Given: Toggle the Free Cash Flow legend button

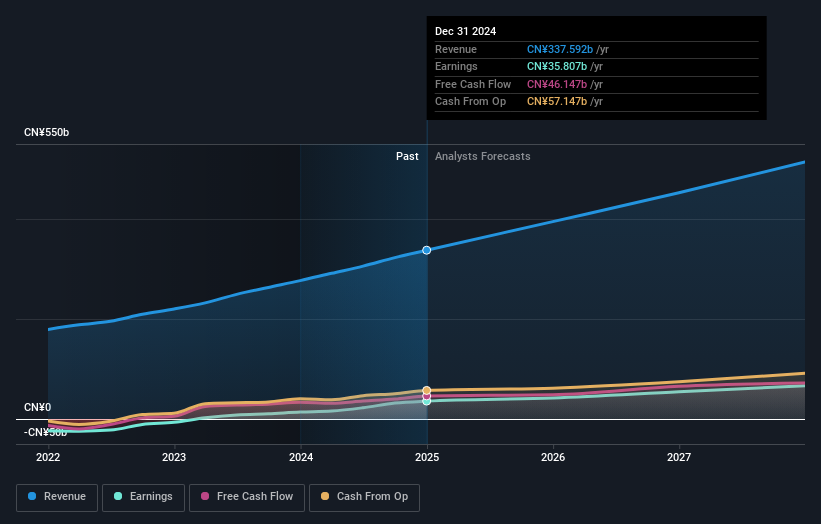Looking at the screenshot, I should [247, 497].
